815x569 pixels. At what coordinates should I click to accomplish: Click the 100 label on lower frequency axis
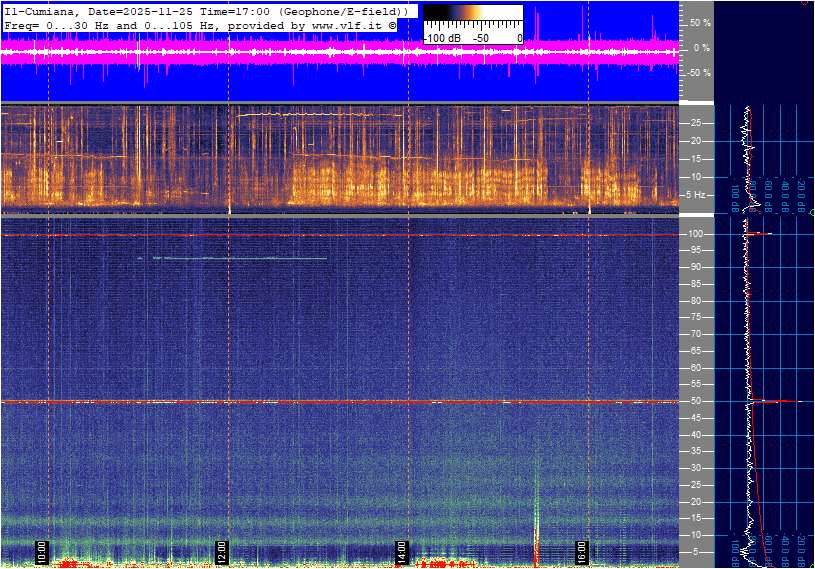pos(695,234)
